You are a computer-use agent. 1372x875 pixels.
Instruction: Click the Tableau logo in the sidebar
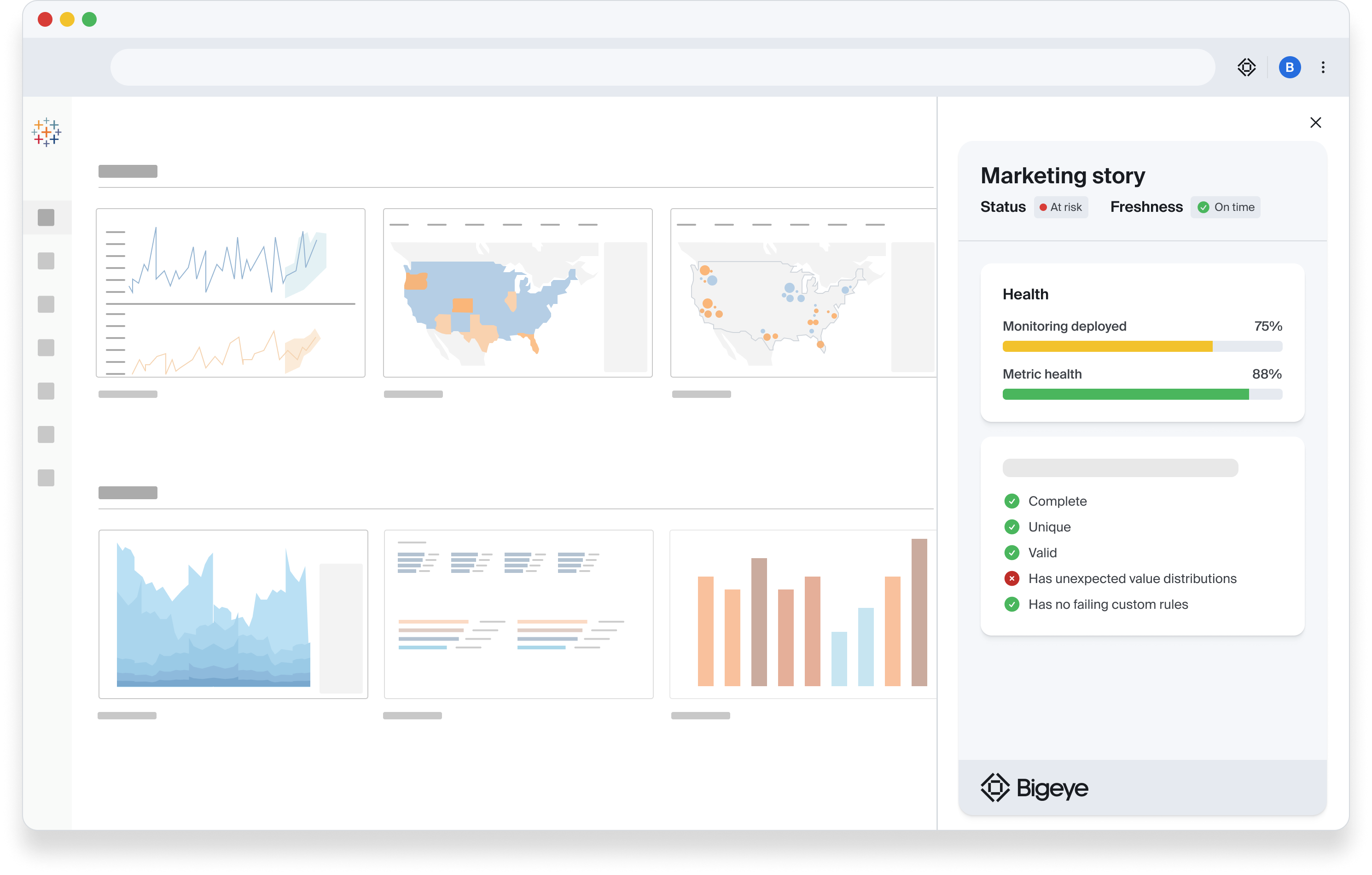[47, 131]
